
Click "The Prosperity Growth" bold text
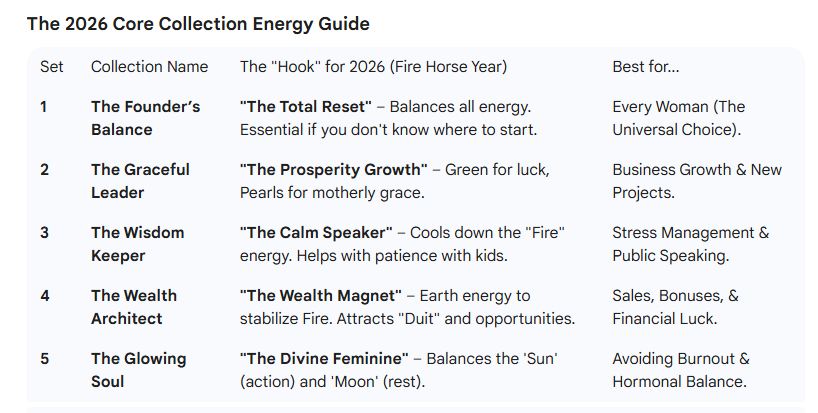pos(333,170)
